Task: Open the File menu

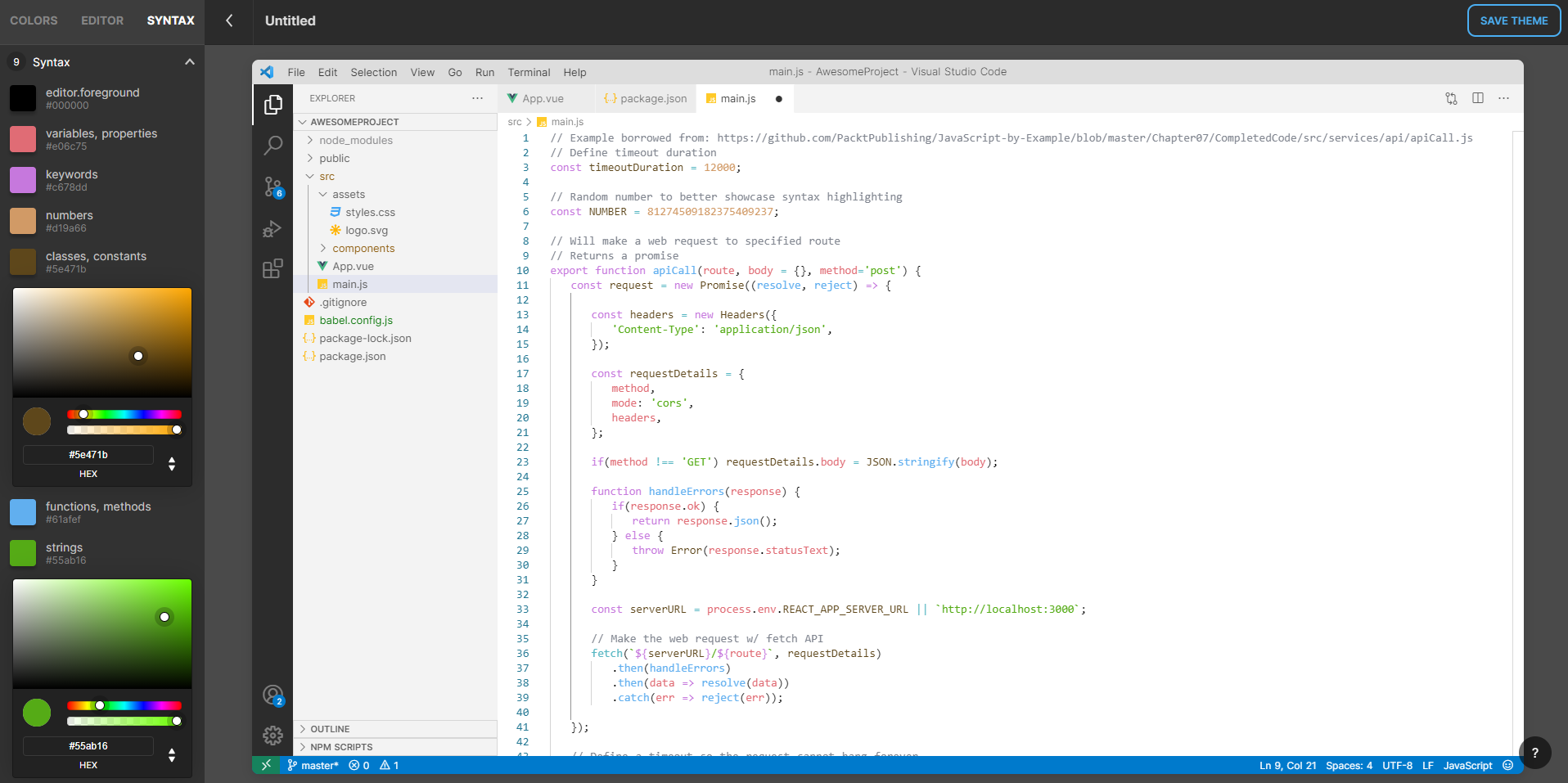Action: (x=296, y=72)
